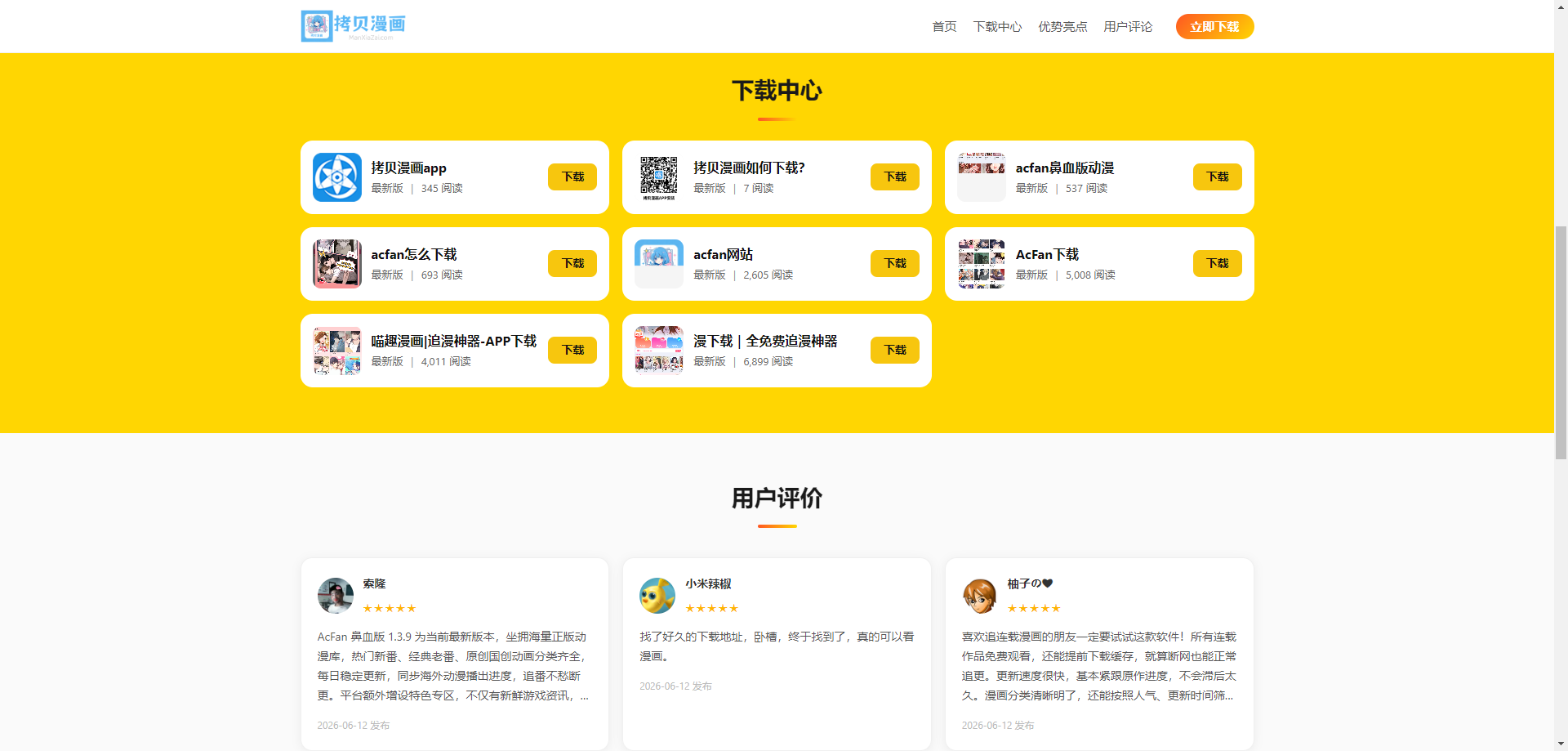
Task: Click reviewer name 小米辣椒
Action: (708, 583)
